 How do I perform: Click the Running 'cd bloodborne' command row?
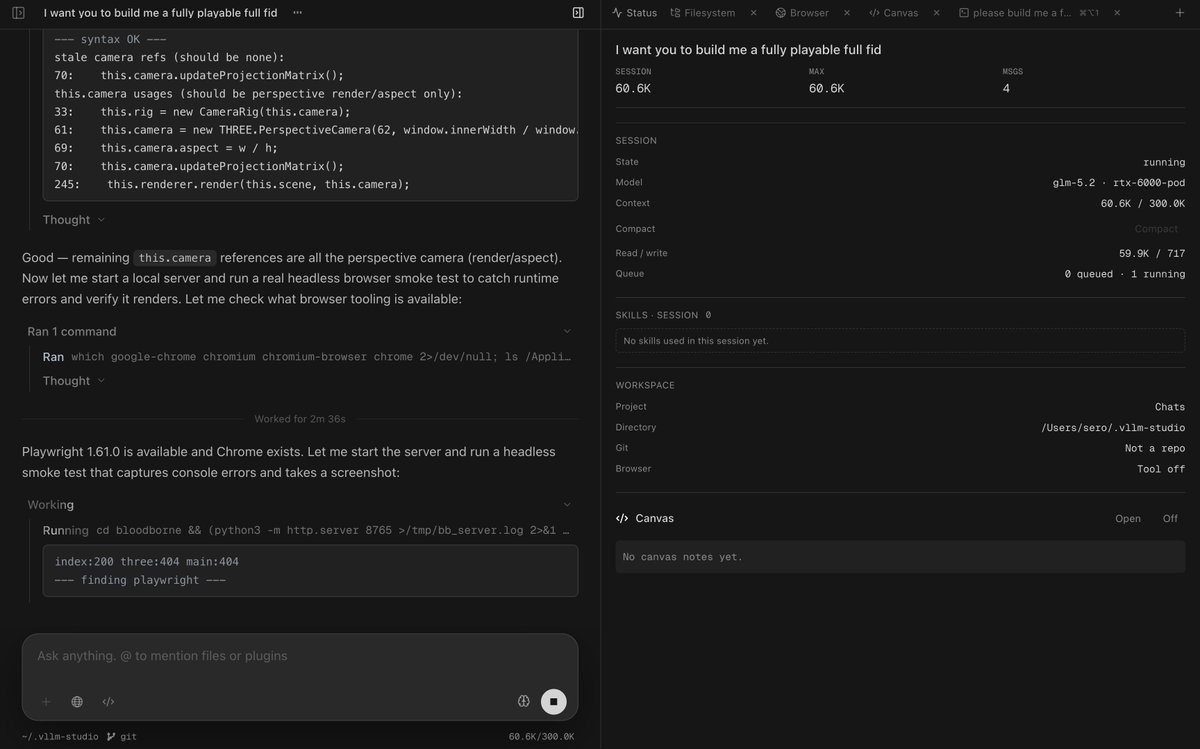coord(308,530)
